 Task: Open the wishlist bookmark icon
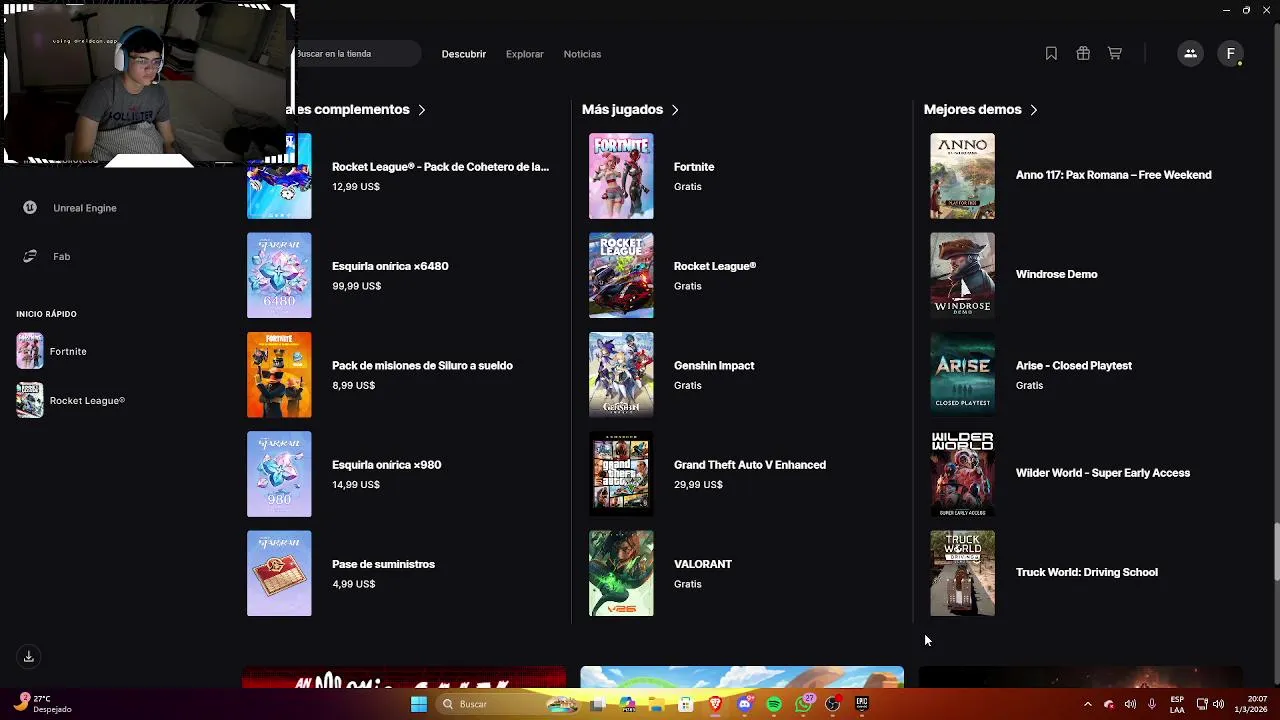(x=1051, y=54)
